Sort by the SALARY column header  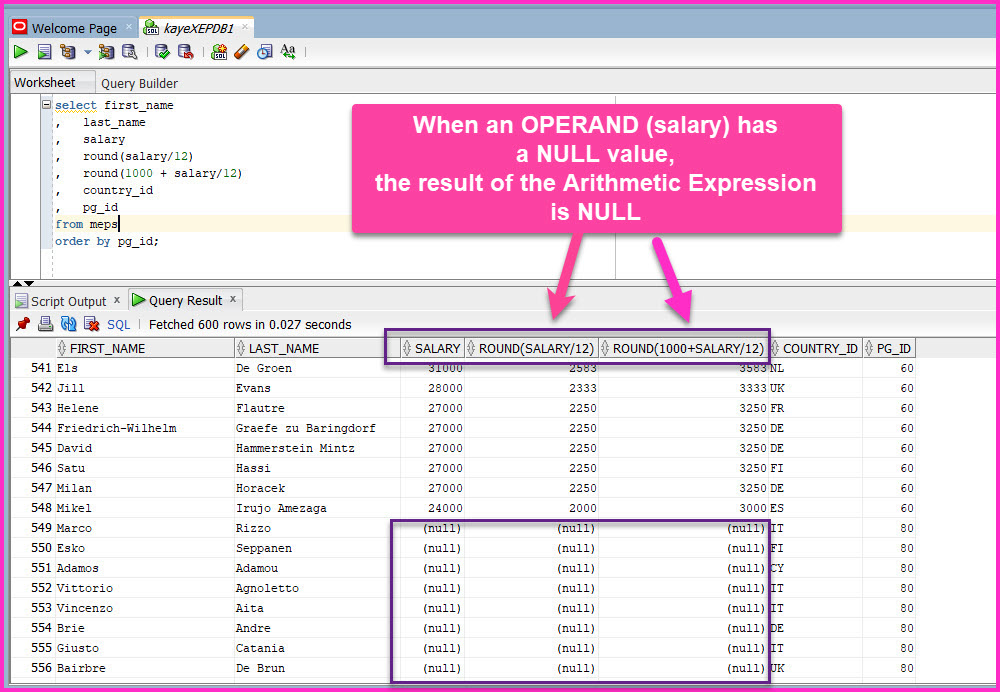[x=432, y=349]
